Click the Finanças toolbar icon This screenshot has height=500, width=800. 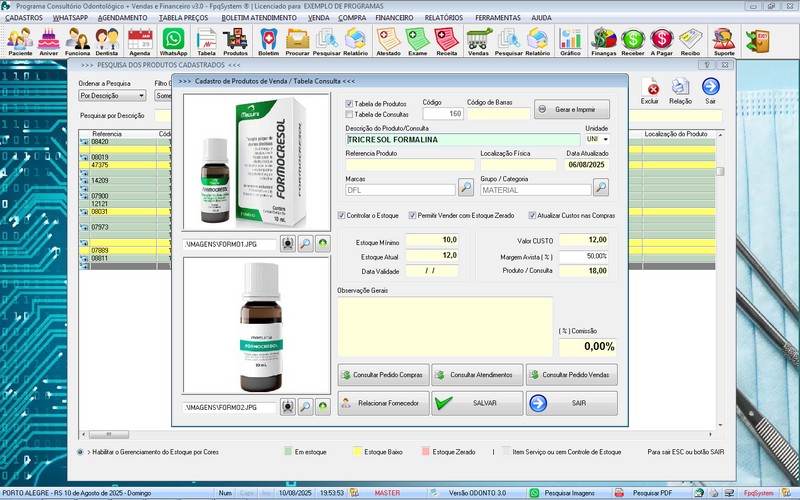coord(603,41)
